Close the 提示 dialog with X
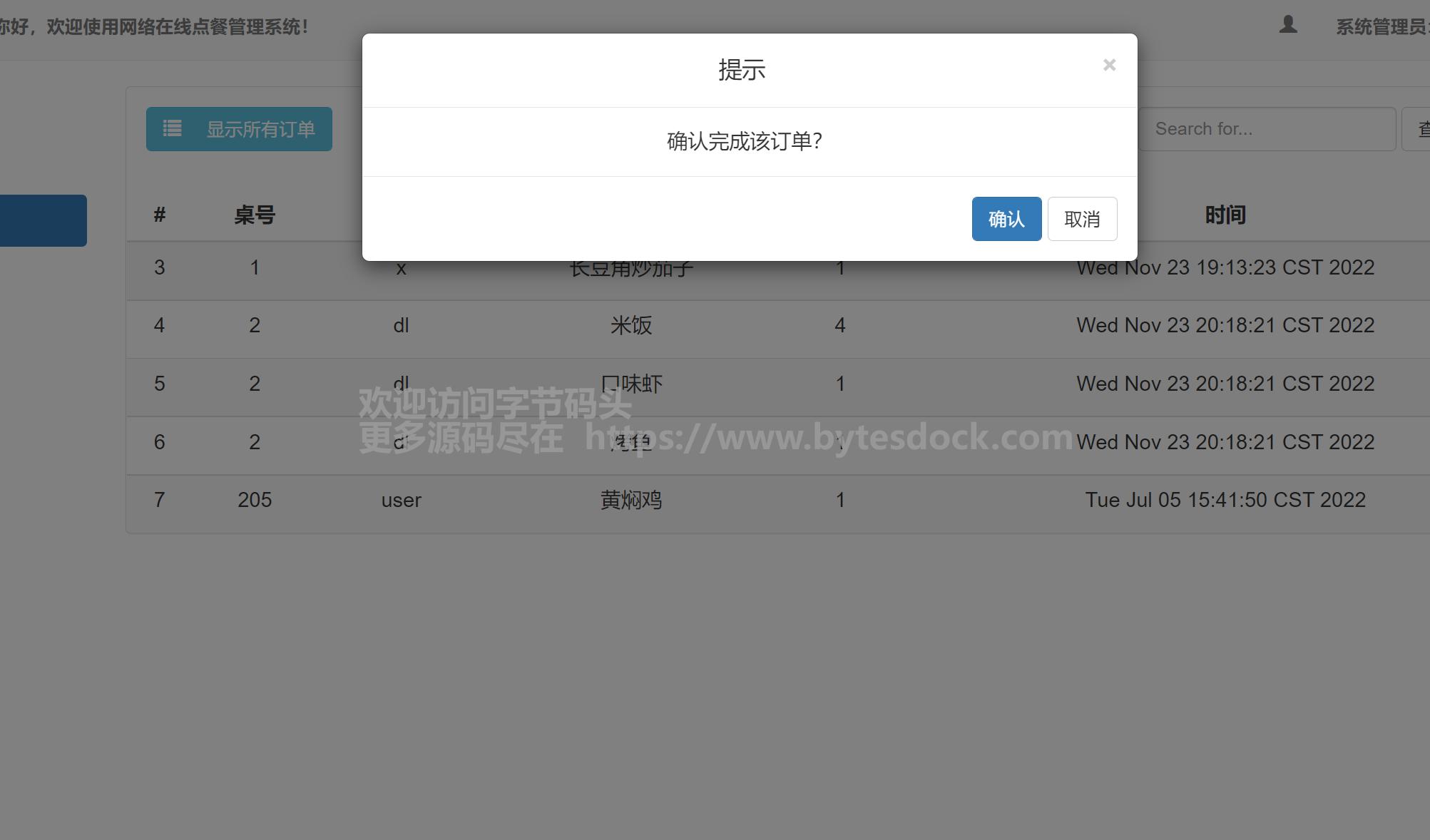 click(x=1108, y=66)
